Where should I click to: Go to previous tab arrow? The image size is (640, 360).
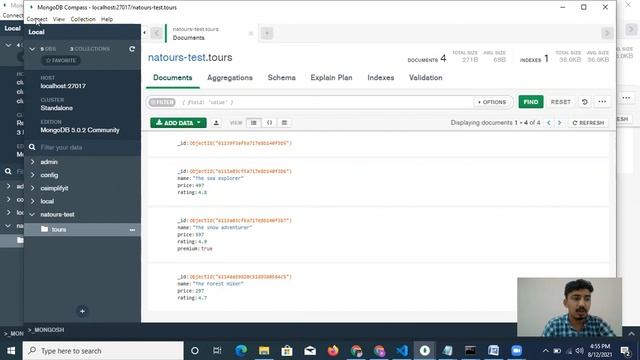156,33
